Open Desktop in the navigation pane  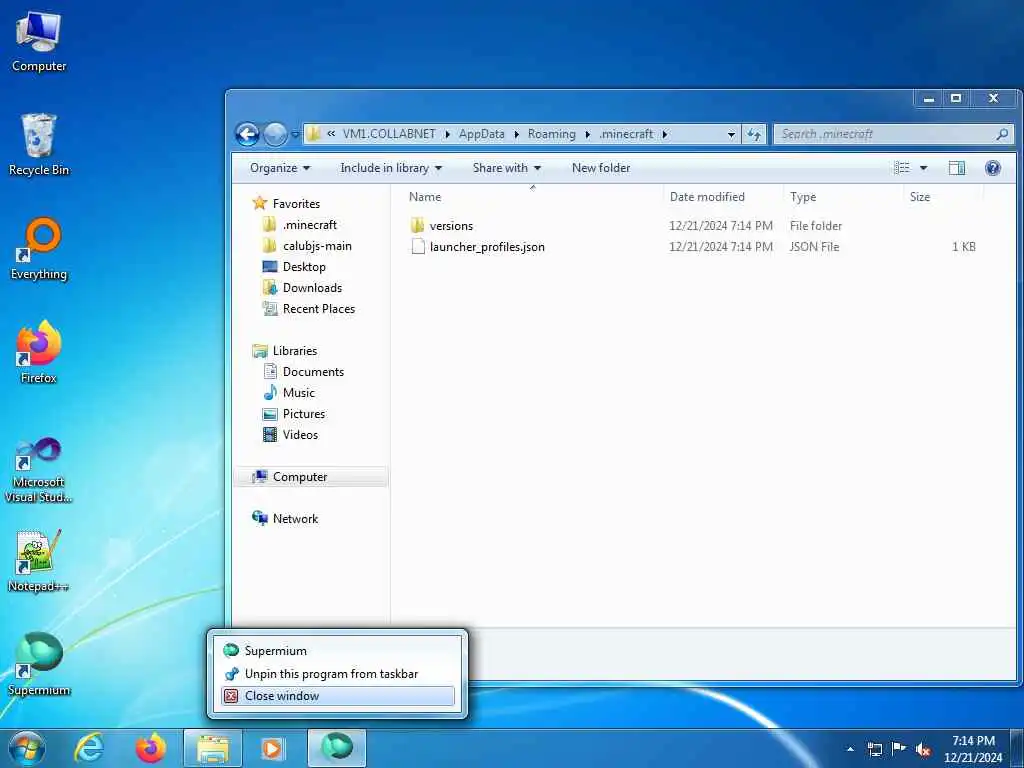[x=304, y=266]
